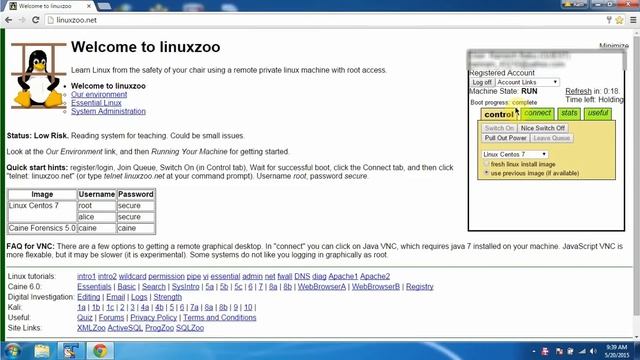640x360 pixels.
Task: Open Caine Essentials link
Action: click(94, 287)
